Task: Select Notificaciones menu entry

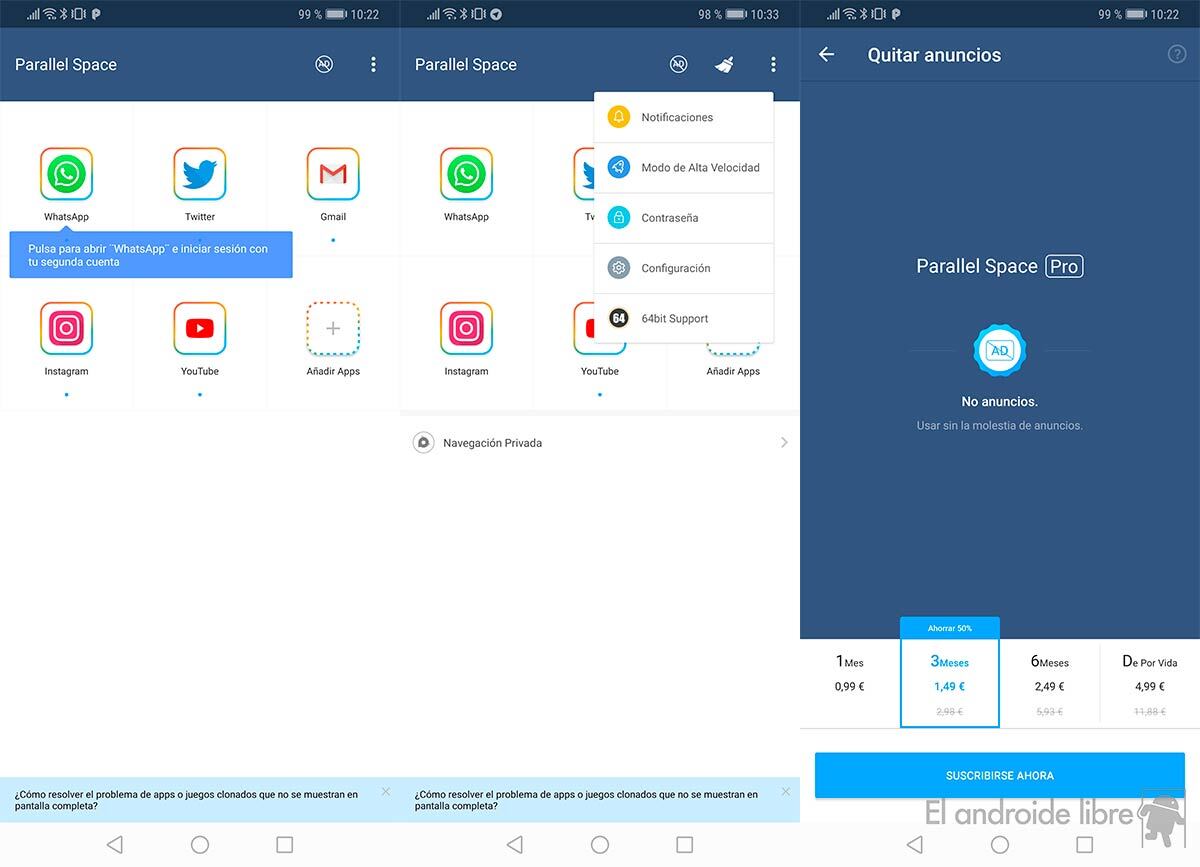Action: (x=684, y=117)
